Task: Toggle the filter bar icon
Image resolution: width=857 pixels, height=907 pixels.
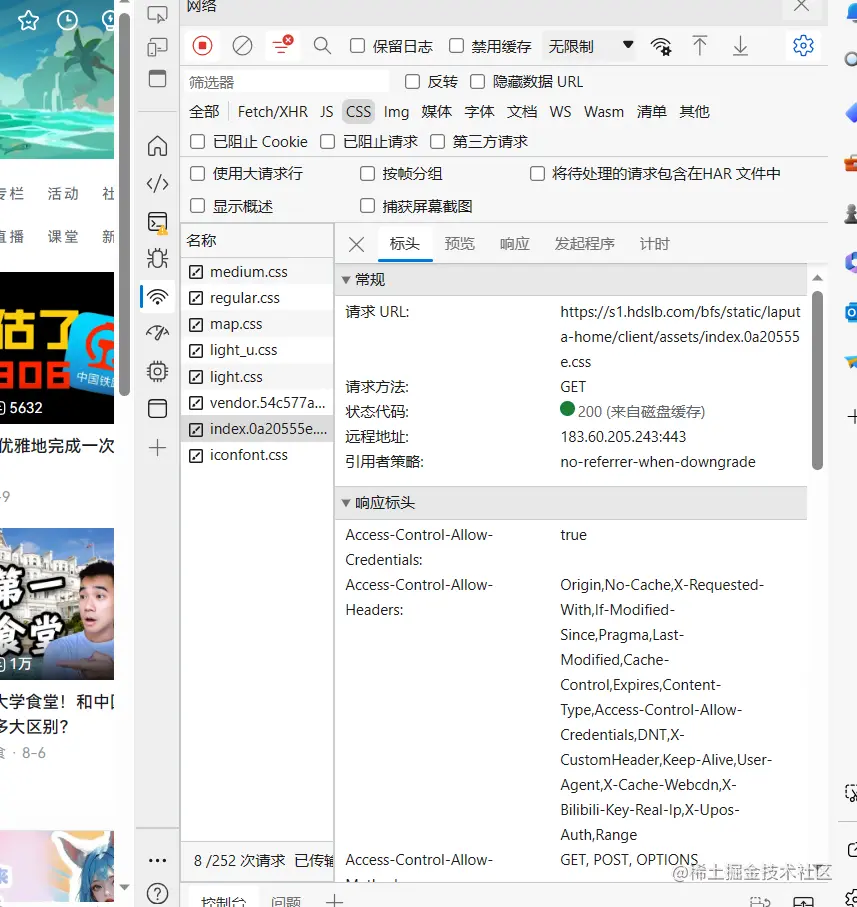Action: pos(282,45)
